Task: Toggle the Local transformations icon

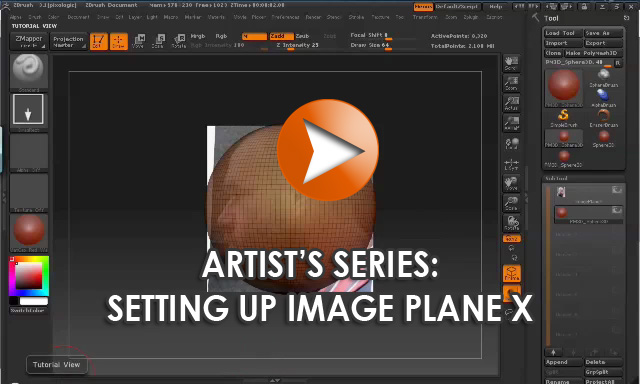Action: 511,144
